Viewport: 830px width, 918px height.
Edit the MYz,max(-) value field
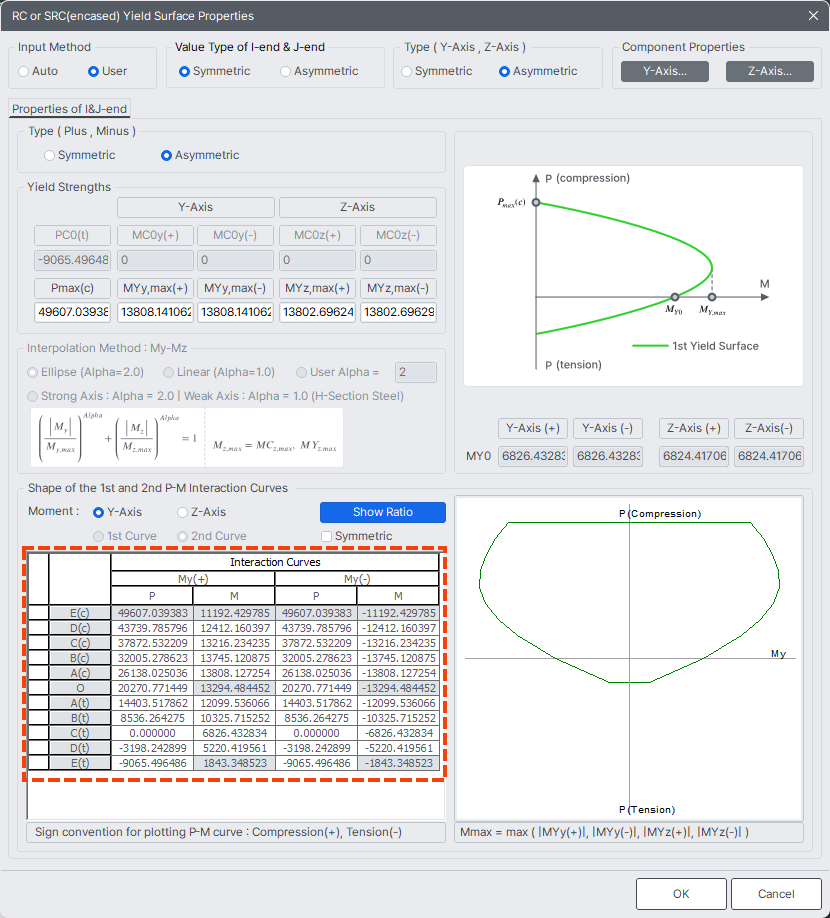pos(399,312)
